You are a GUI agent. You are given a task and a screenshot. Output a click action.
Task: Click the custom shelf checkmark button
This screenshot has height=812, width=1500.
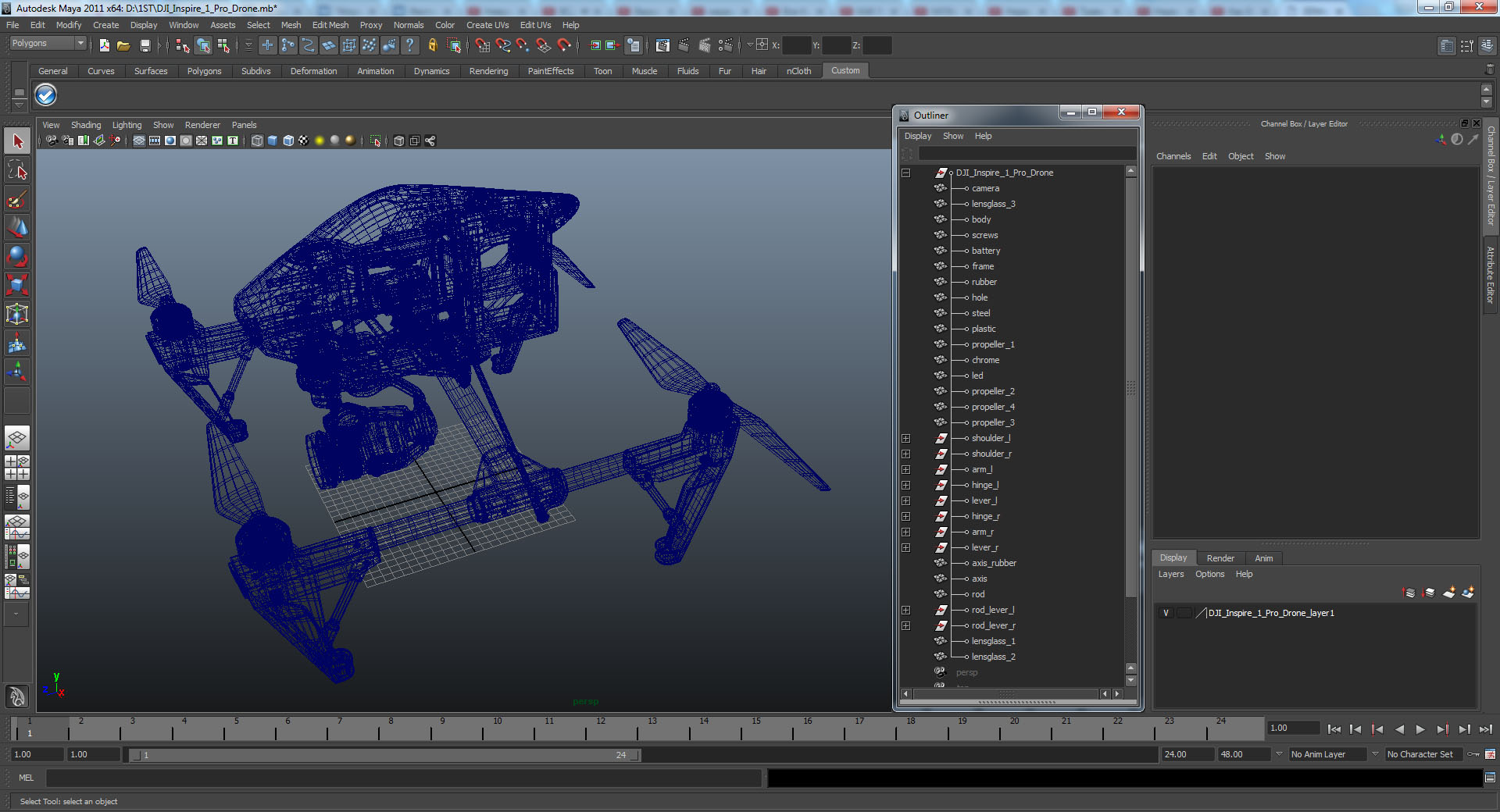point(46,95)
